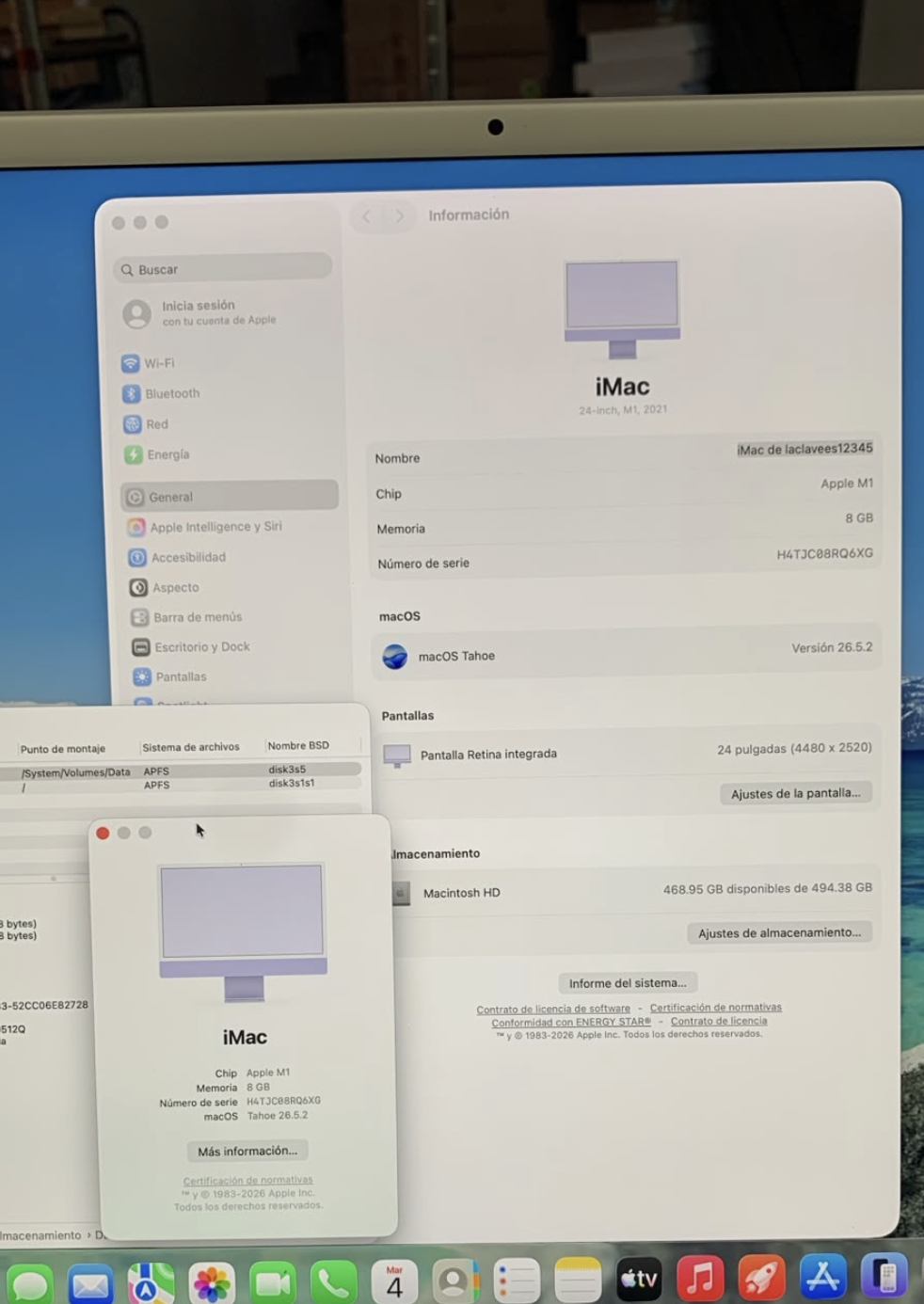The width and height of the screenshot is (924, 1304).
Task: Click the macOS Tahoe icon in Información
Action: [x=395, y=656]
